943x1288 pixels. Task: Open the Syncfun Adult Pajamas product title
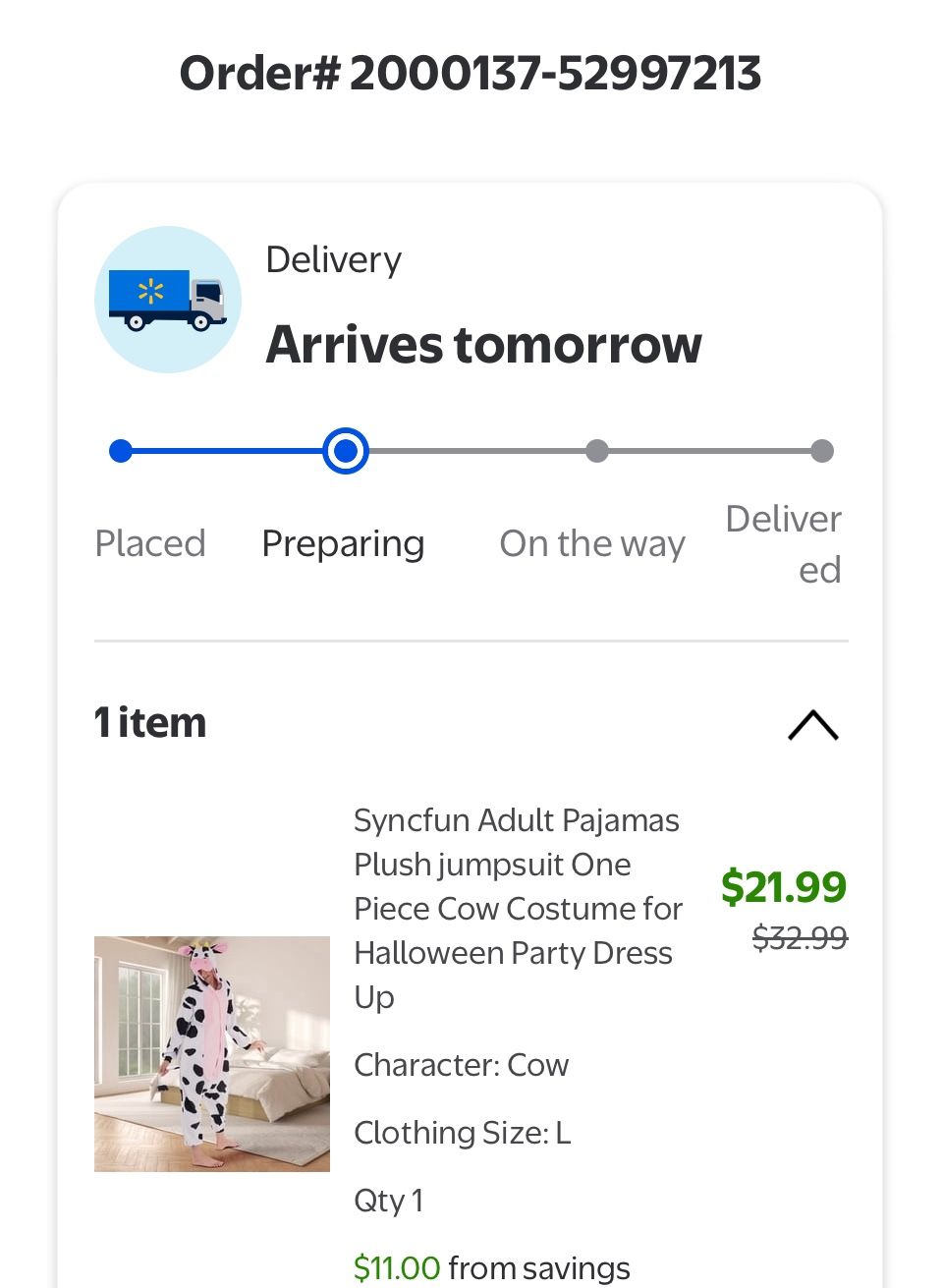[x=518, y=908]
